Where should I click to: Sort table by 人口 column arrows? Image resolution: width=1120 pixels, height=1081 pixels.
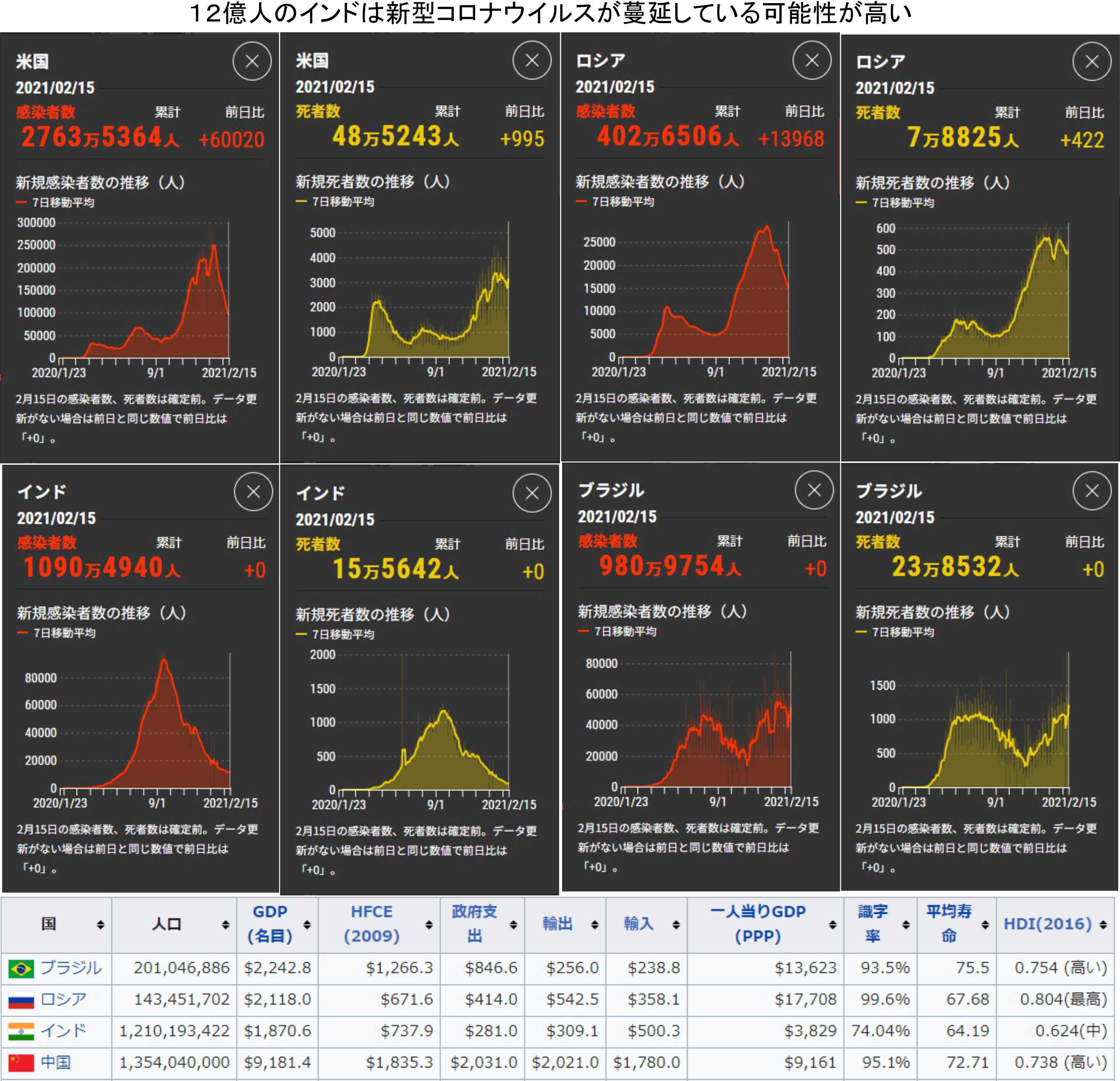pyautogui.click(x=226, y=925)
